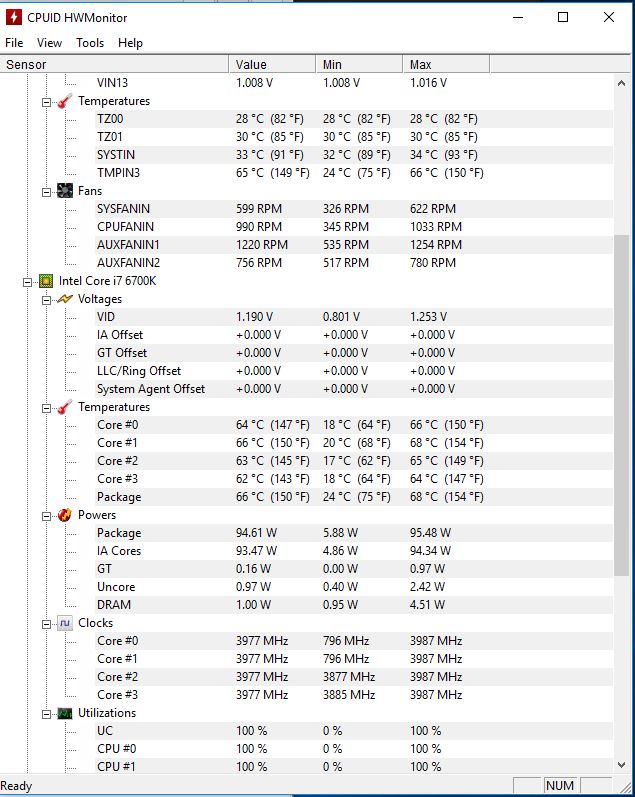Click the thermometer icon beside first Temperatures node
The width and height of the screenshot is (635, 797).
(64, 101)
